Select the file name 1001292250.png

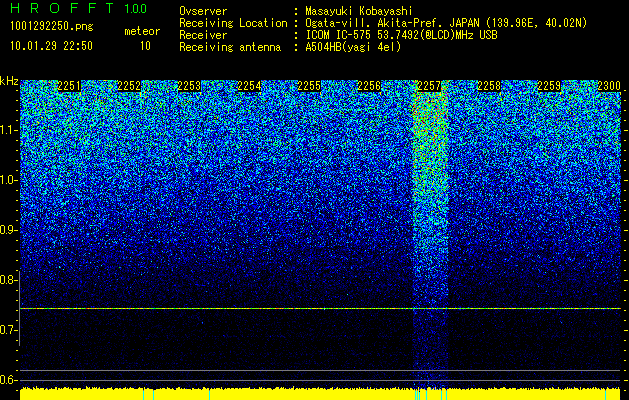52,27
